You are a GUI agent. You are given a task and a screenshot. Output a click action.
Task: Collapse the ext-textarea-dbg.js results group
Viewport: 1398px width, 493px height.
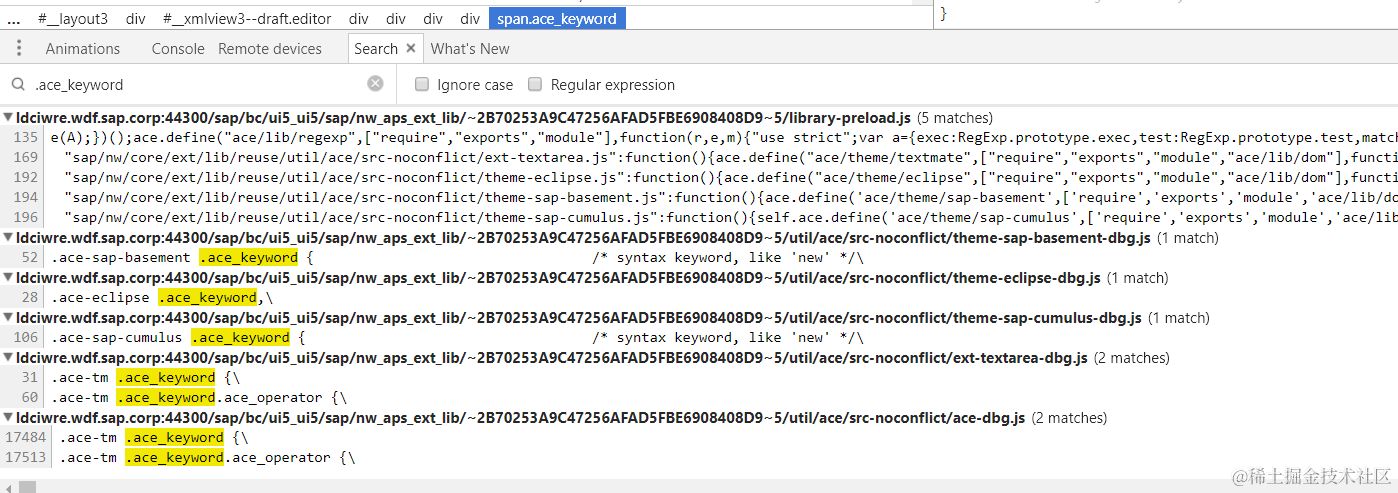pos(8,358)
